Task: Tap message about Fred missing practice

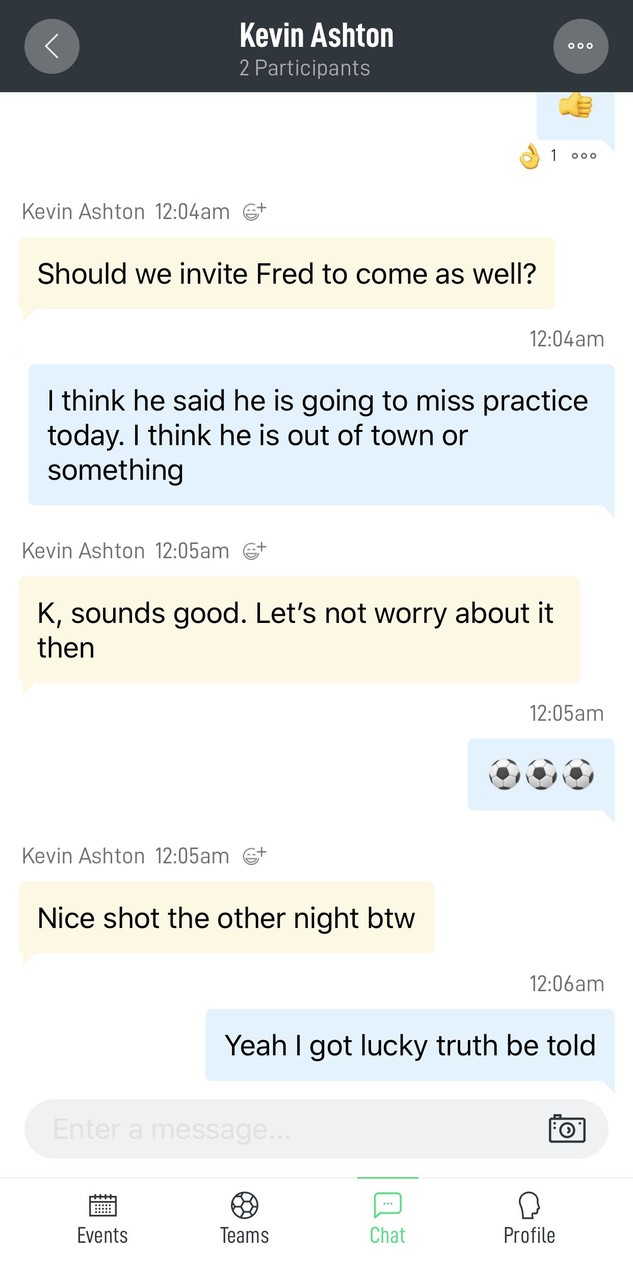Action: [x=320, y=435]
